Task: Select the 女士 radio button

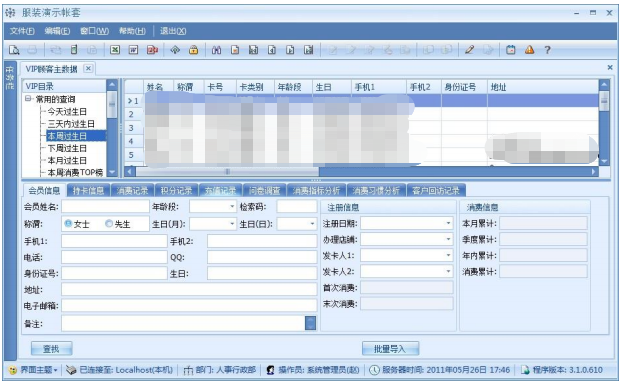Action: coord(68,224)
